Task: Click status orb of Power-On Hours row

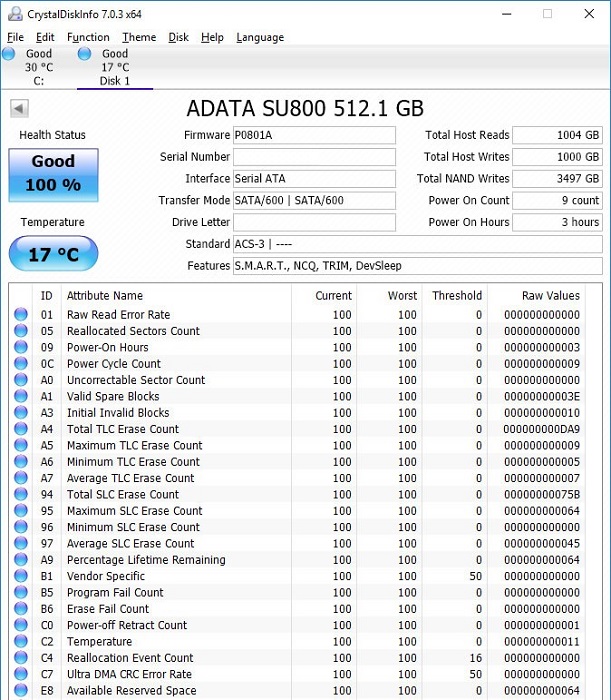Action: 21,347
